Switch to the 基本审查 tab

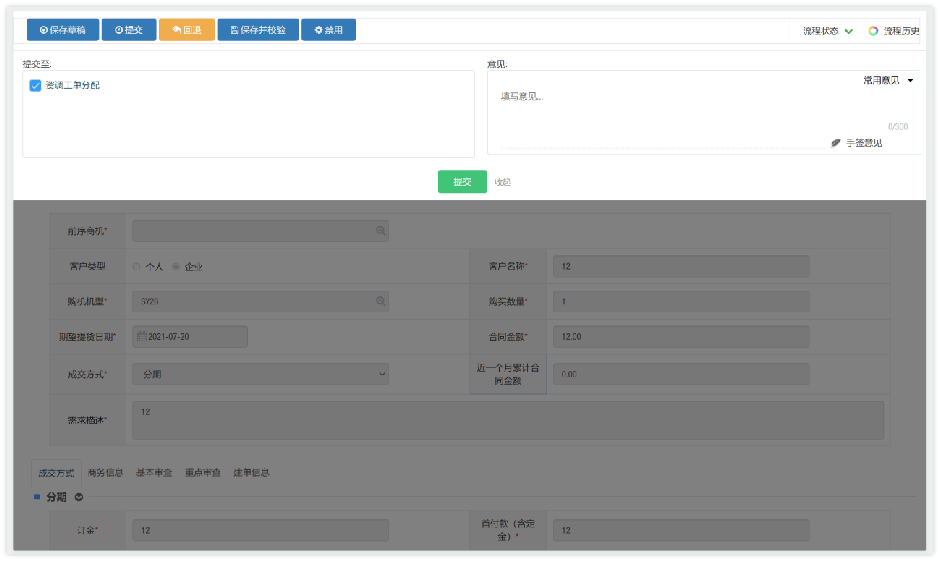click(154, 472)
